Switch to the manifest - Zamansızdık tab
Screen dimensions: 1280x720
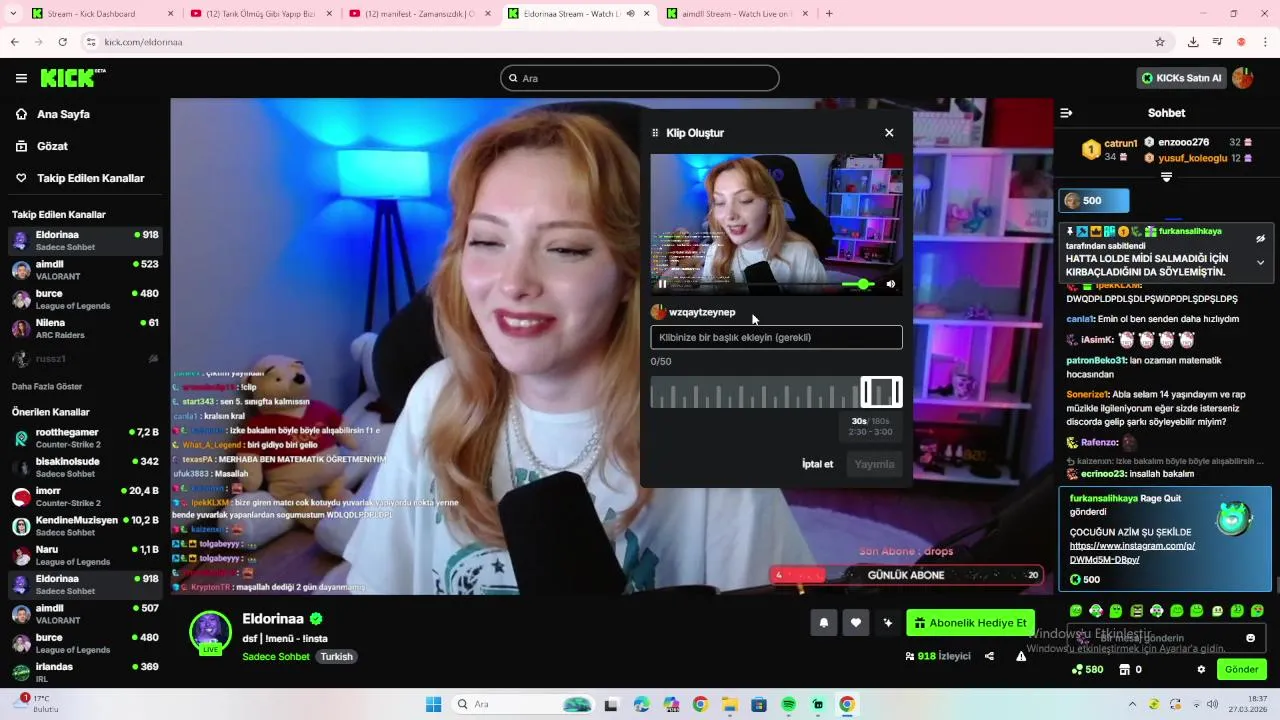[x=418, y=14]
